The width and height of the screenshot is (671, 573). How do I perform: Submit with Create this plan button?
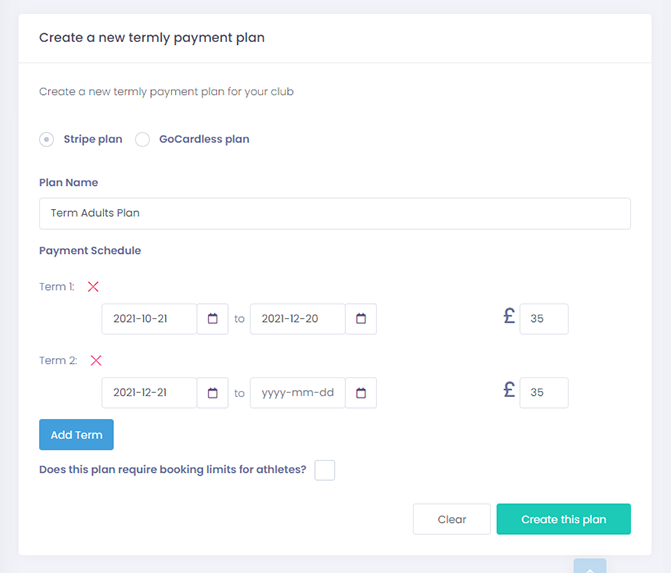pos(564,519)
